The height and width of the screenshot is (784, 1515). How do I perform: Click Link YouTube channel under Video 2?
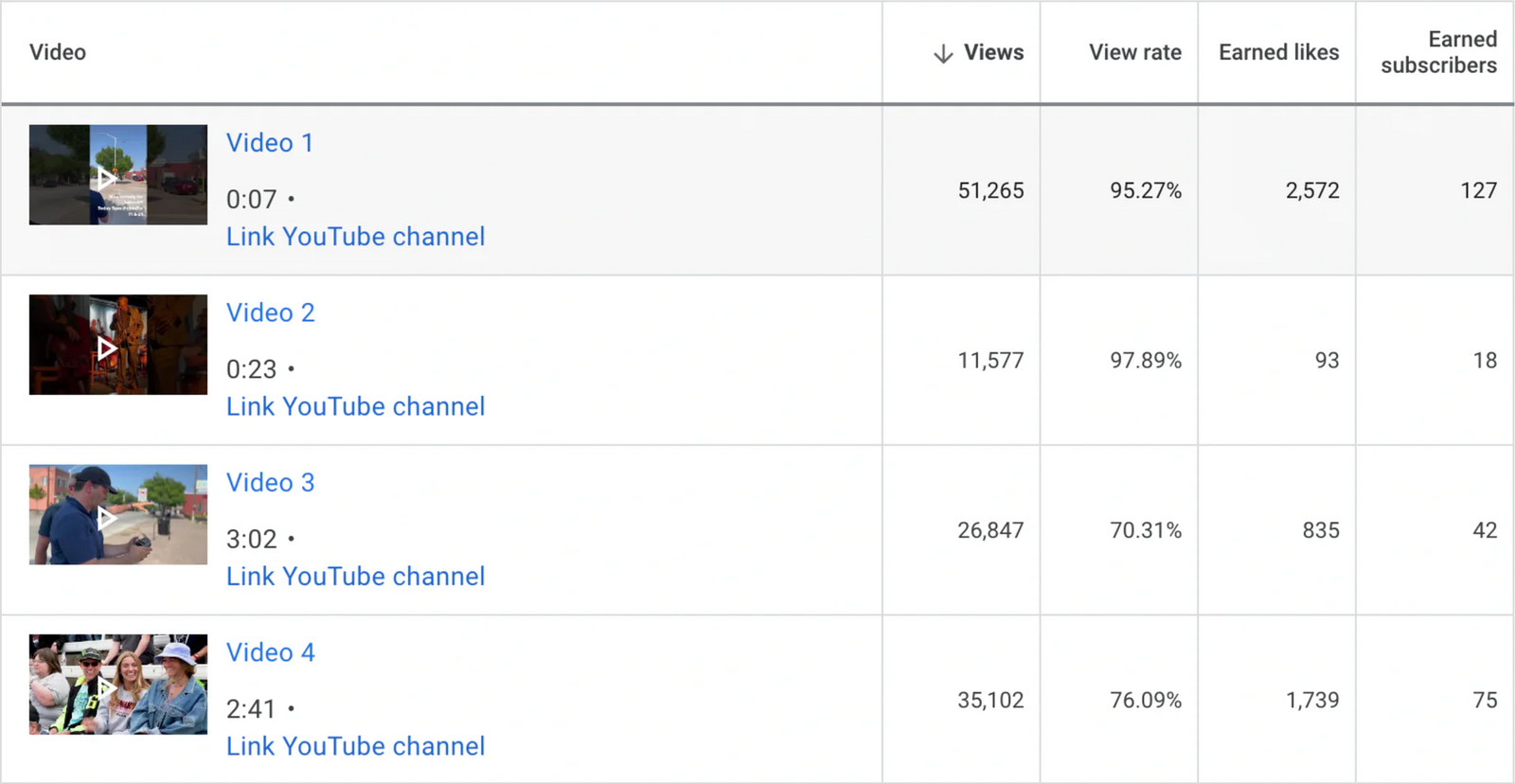(x=355, y=406)
